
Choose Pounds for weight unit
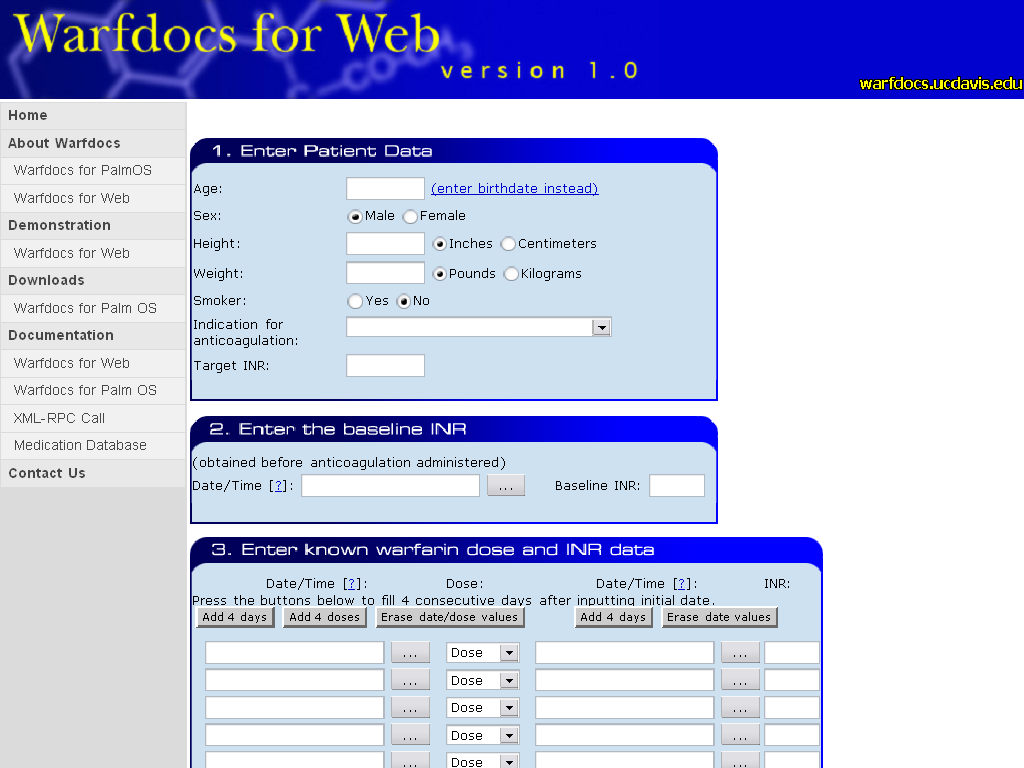click(x=440, y=274)
